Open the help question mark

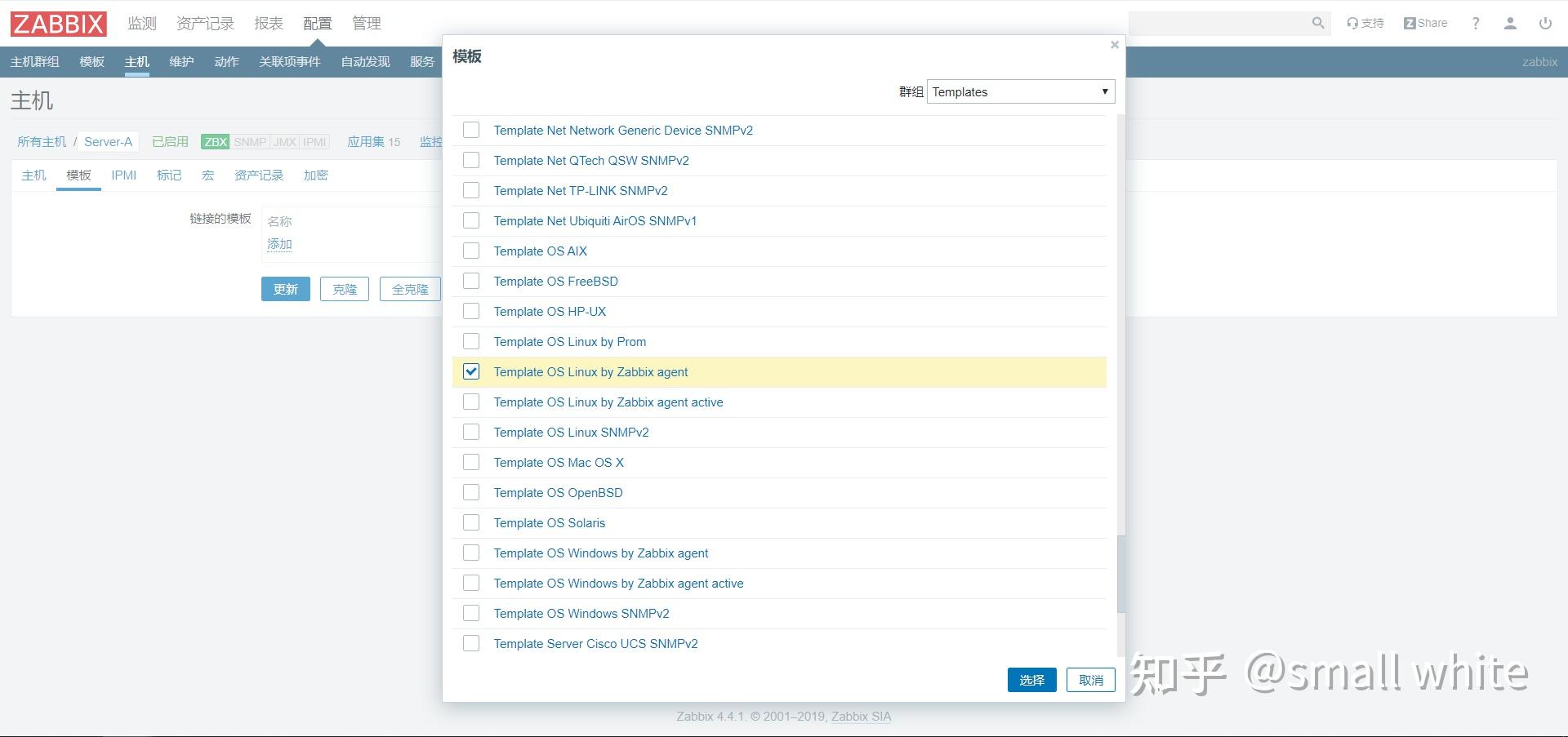1476,23
